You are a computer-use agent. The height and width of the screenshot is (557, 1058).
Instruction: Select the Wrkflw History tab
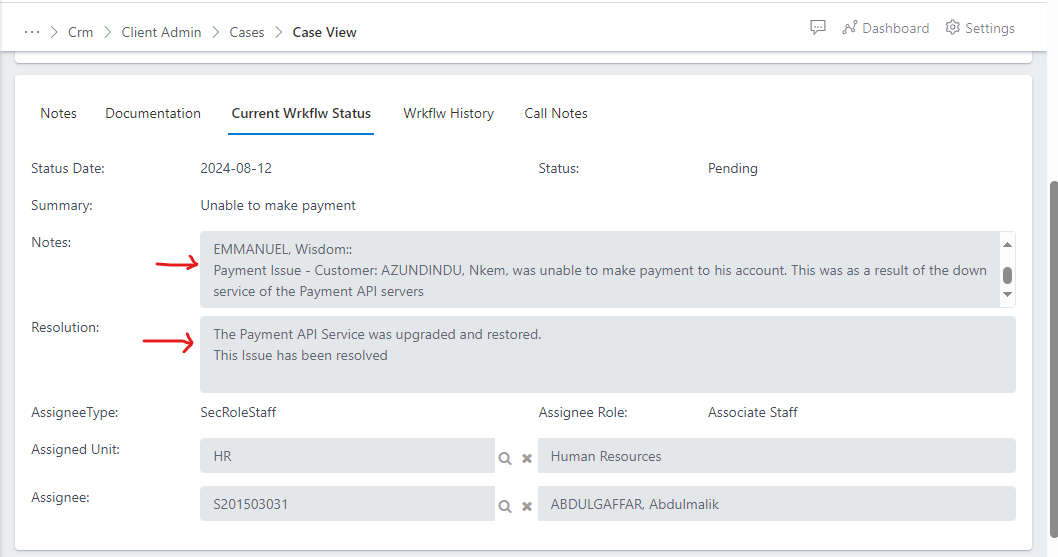click(448, 113)
